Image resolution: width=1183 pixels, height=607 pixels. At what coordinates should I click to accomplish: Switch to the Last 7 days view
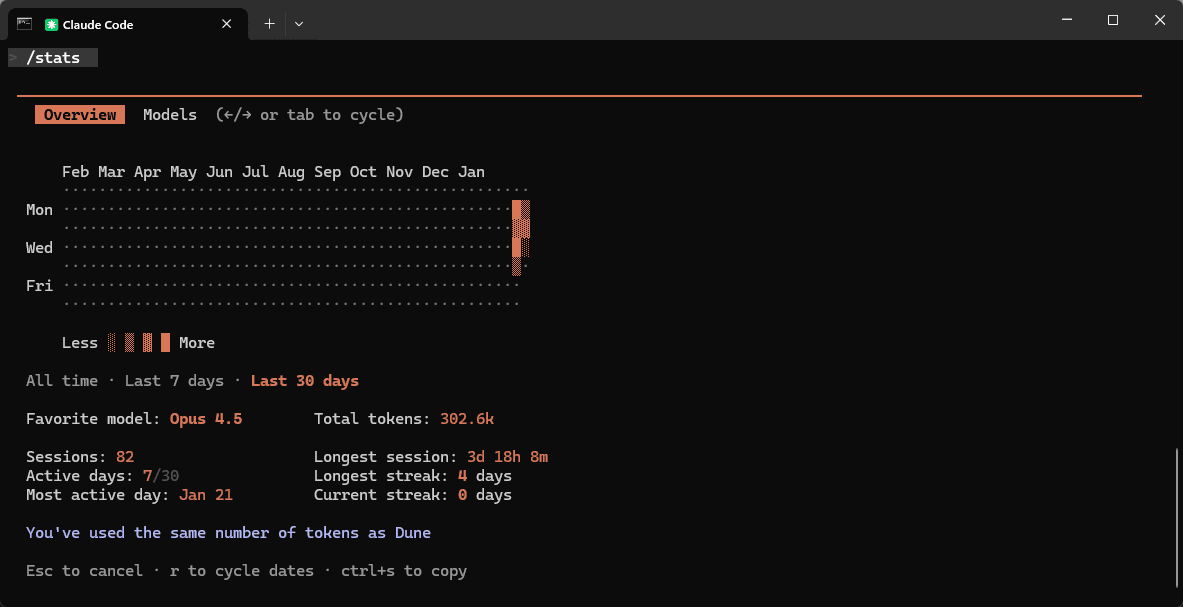click(x=174, y=380)
